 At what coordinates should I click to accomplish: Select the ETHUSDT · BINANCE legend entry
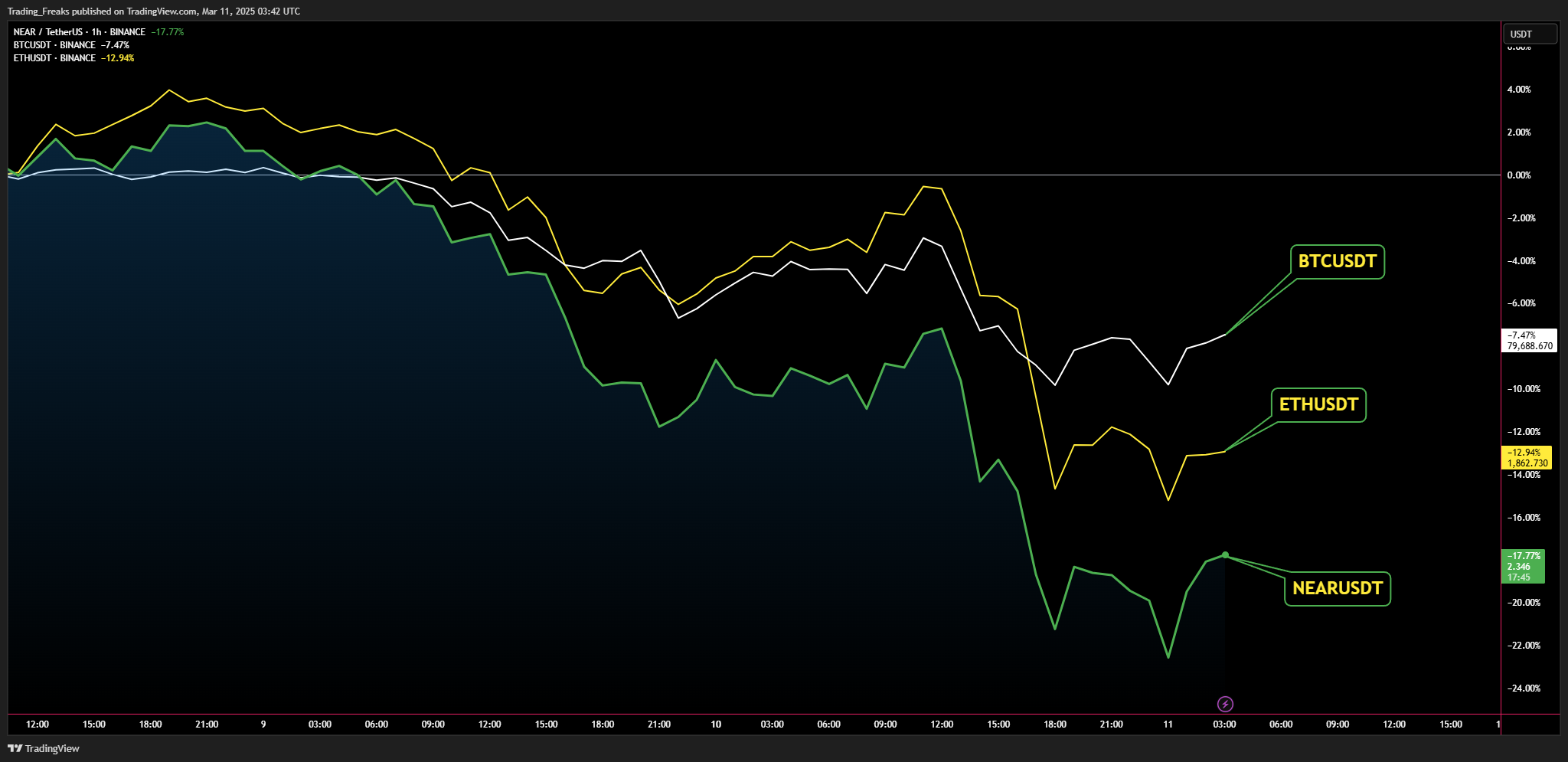pos(54,58)
